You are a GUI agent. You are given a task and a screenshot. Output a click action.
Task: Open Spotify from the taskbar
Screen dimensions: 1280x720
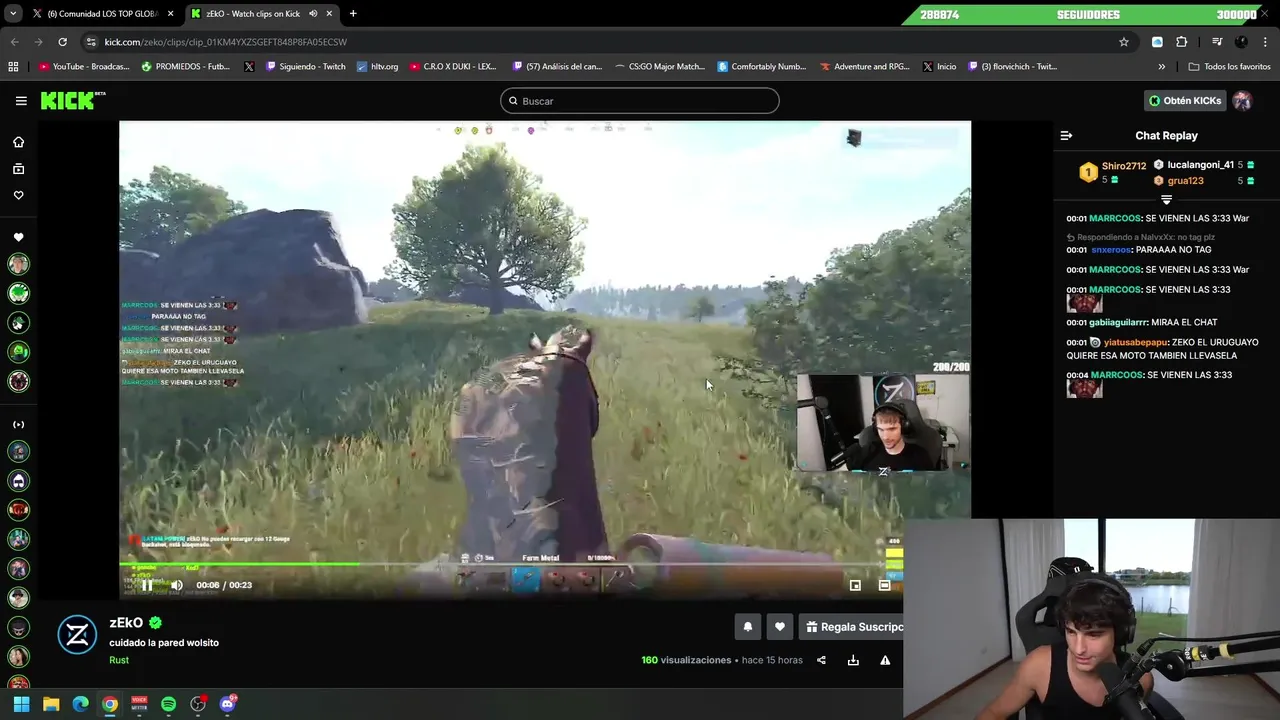168,704
